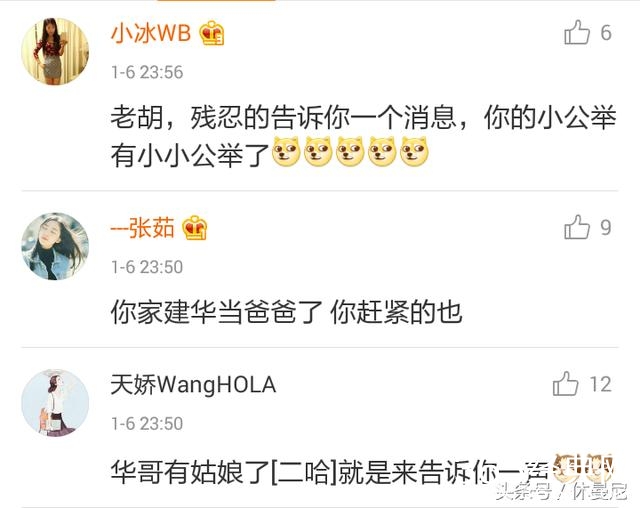Like the comment by 一张茹
The image size is (640, 508).
(x=577, y=226)
